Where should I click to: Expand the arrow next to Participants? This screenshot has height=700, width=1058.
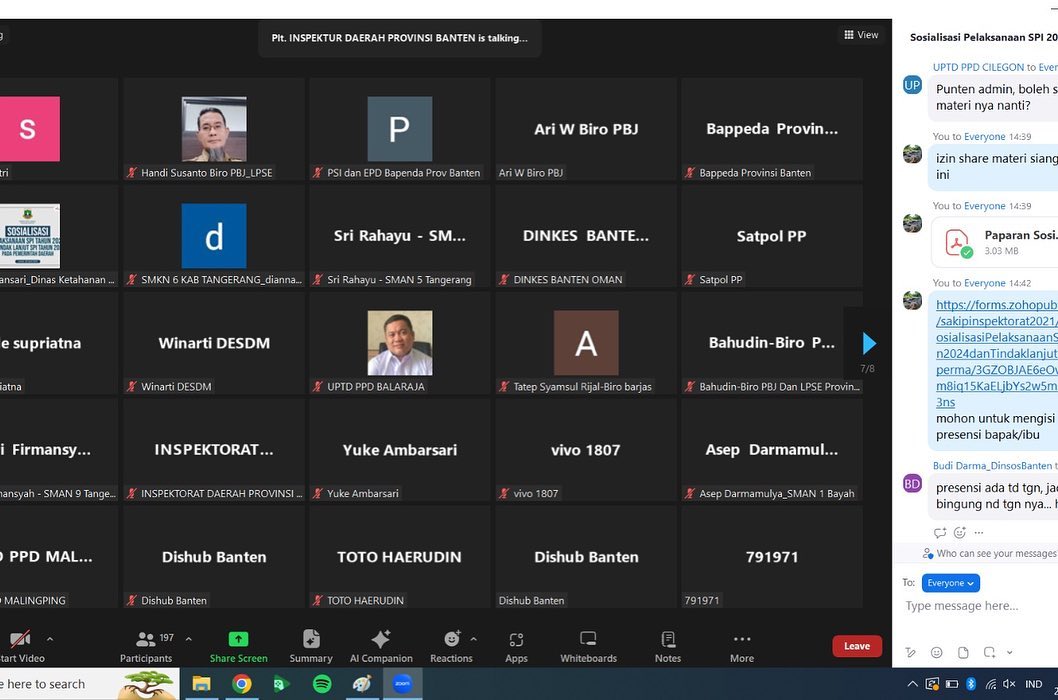189,639
